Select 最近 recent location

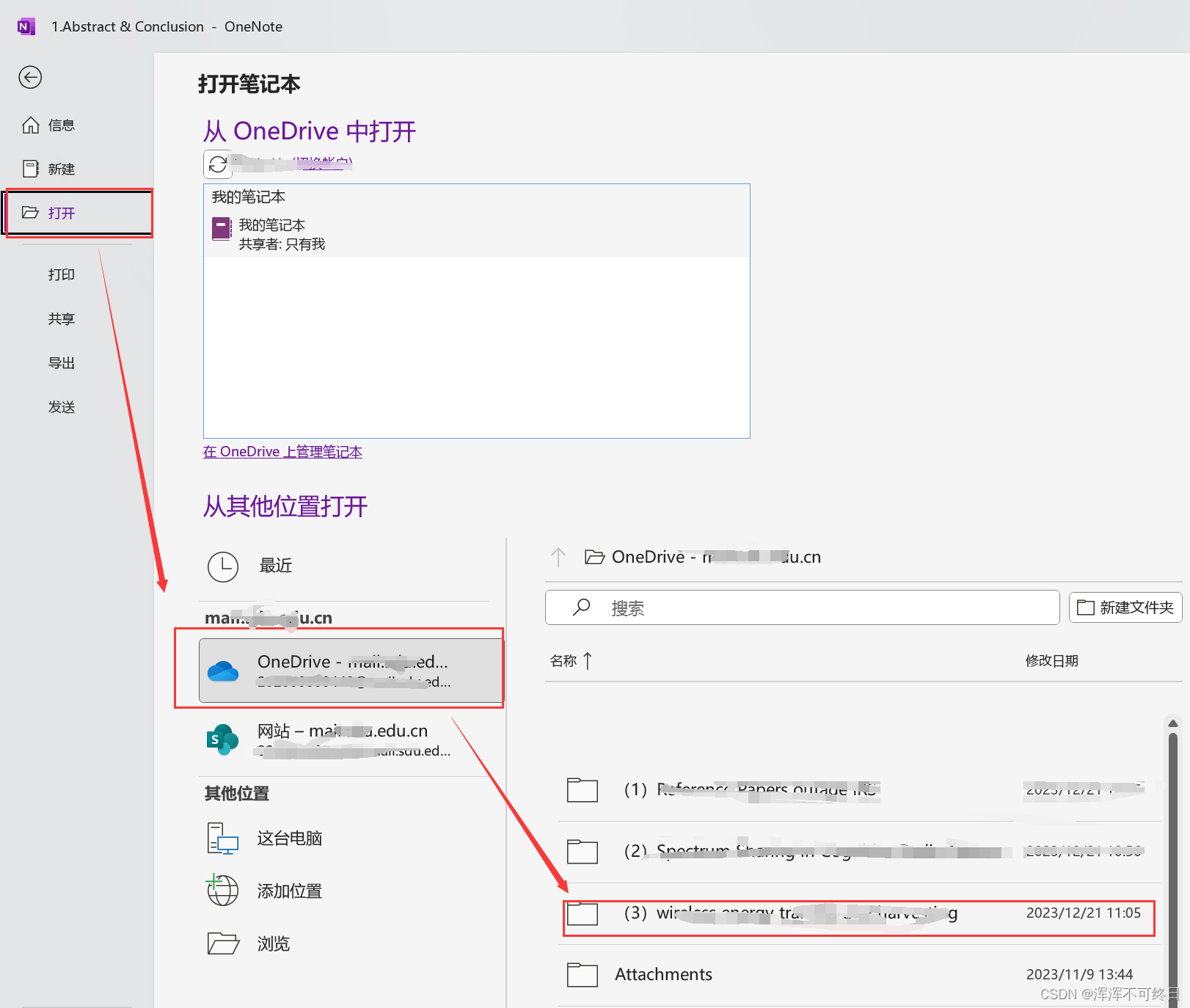pyautogui.click(x=345, y=566)
